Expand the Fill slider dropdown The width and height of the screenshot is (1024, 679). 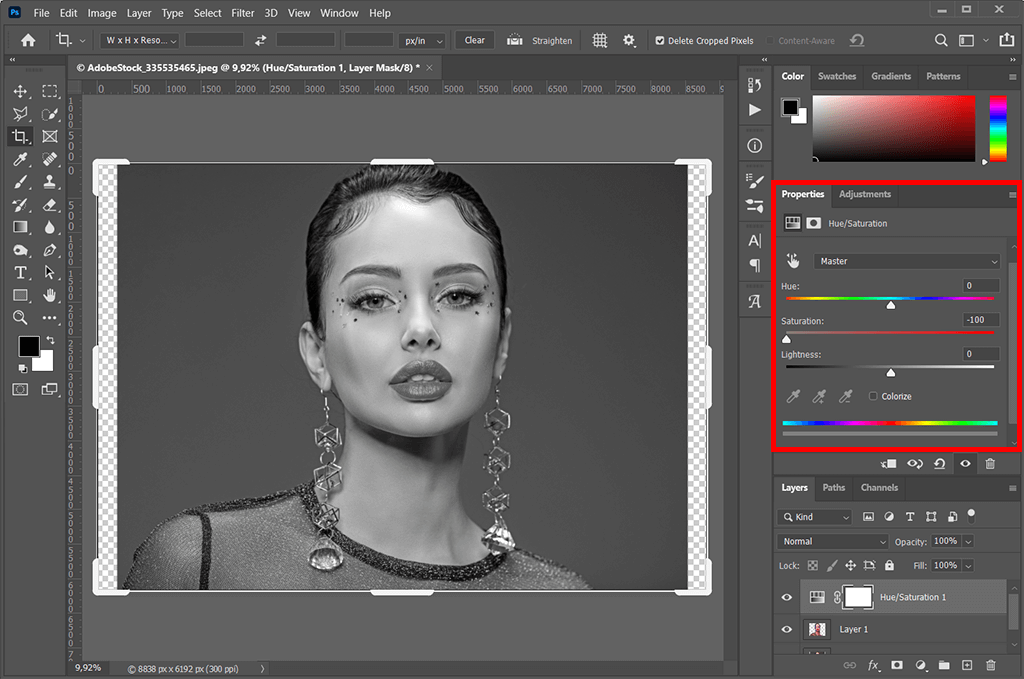coord(968,565)
